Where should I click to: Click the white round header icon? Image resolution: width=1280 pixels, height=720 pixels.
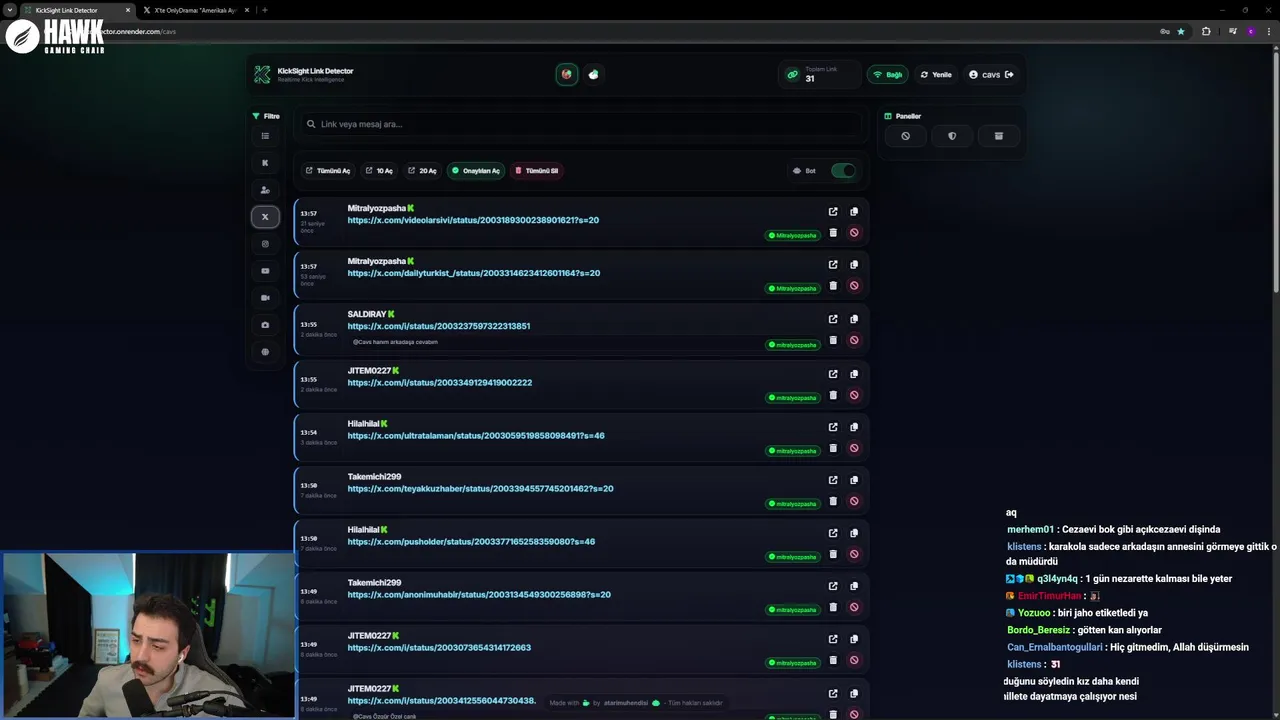pos(593,74)
